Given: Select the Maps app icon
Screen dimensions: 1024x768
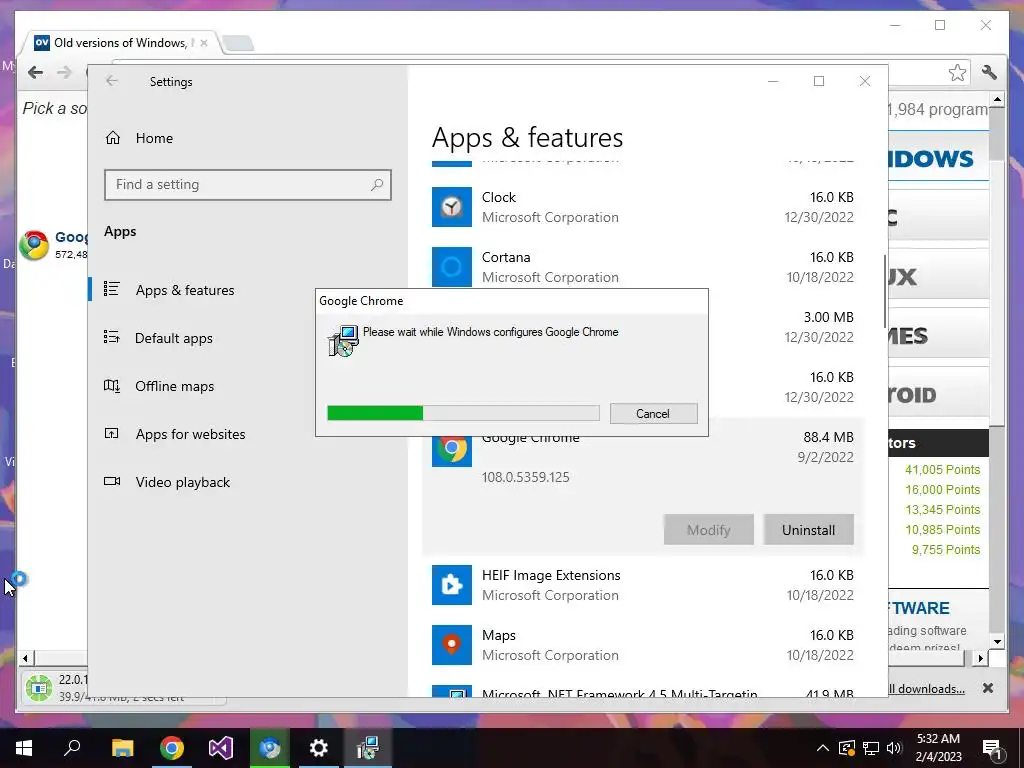Looking at the screenshot, I should (451, 645).
